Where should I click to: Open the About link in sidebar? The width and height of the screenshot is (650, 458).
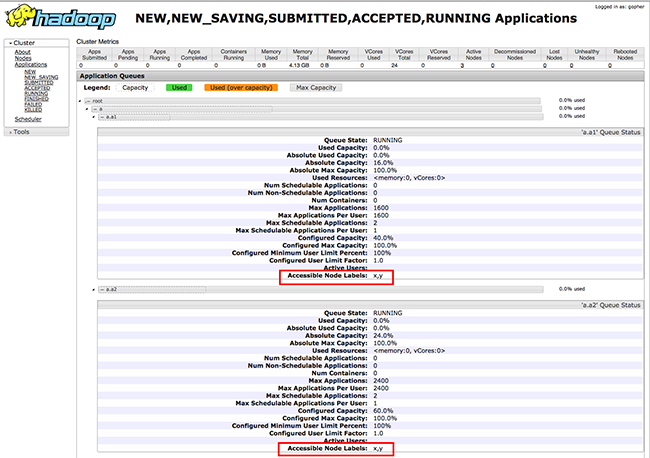(22, 52)
